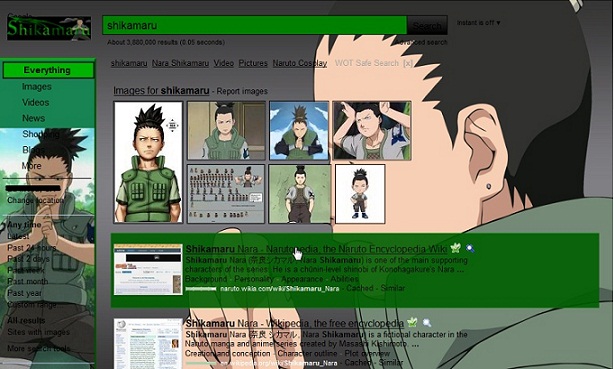Filter results to Past month
The image size is (614, 369).
[x=27, y=281]
